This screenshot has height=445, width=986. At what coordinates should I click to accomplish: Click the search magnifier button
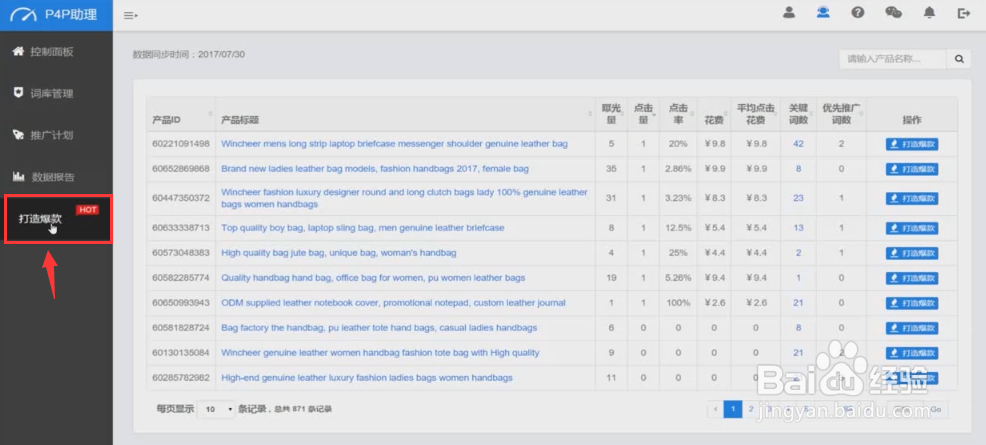(959, 59)
